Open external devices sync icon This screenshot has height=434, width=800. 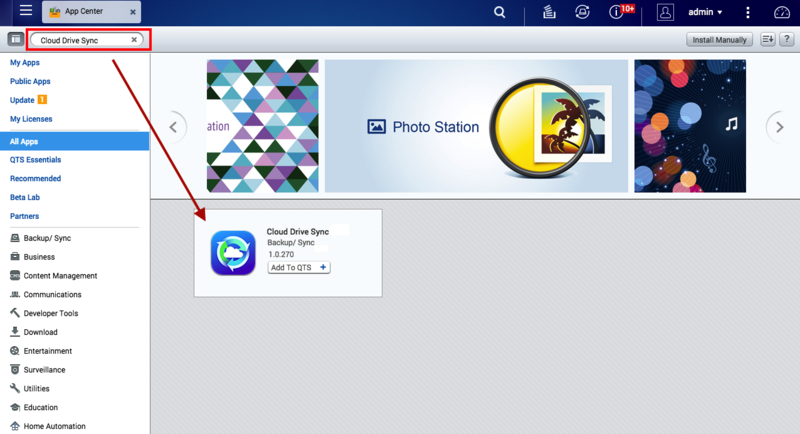pyautogui.click(x=582, y=12)
